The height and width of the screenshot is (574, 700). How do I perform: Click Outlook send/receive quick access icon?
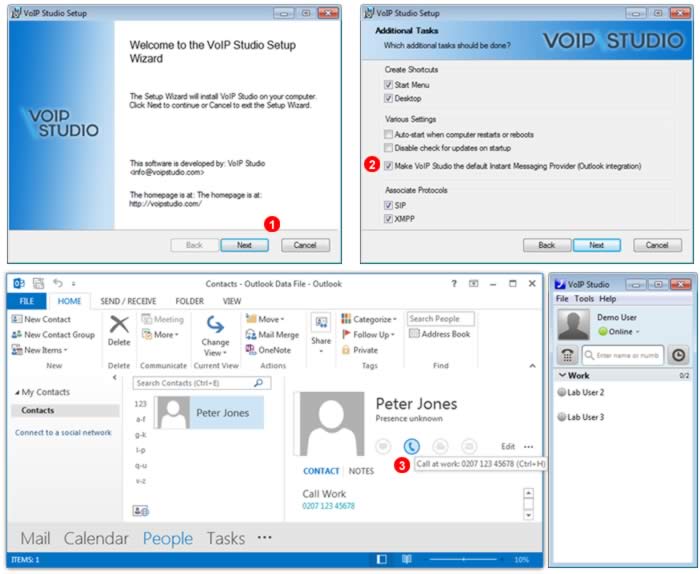pyautogui.click(x=38, y=283)
